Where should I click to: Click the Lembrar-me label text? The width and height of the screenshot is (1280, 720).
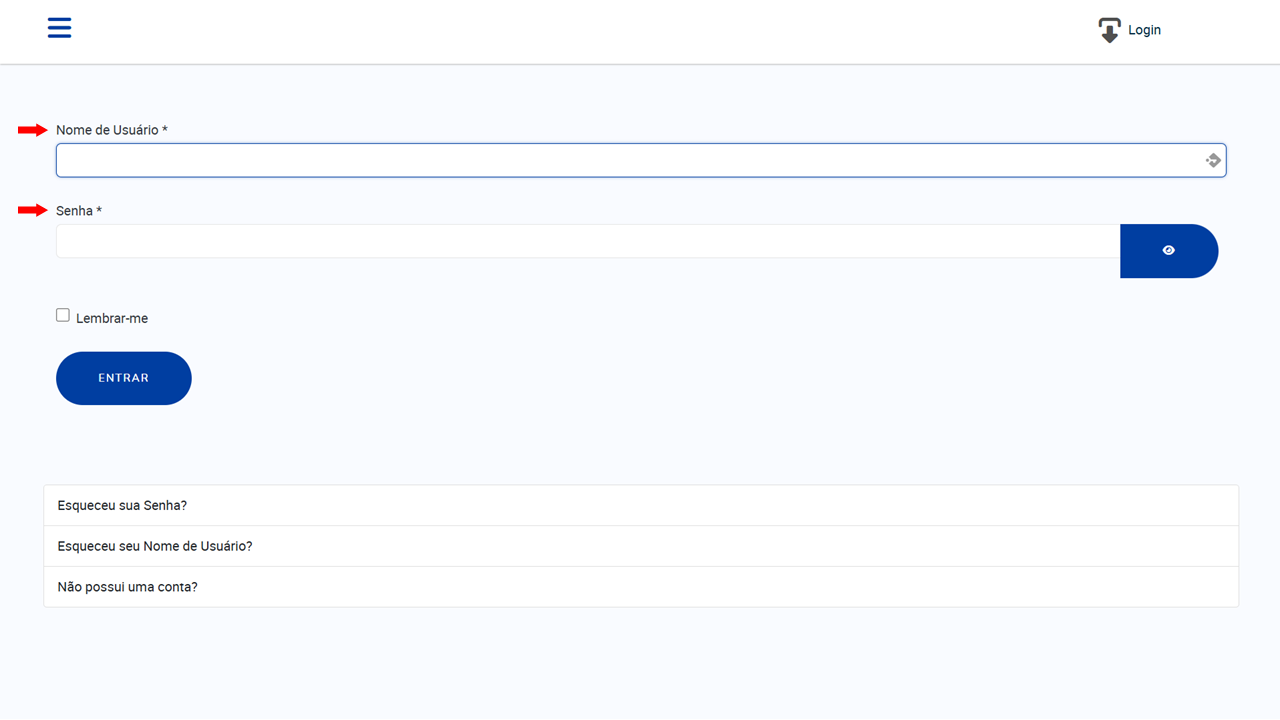click(x=112, y=318)
